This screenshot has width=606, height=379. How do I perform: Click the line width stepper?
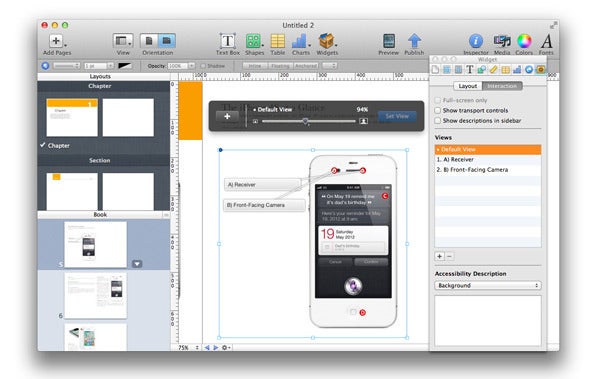[110, 66]
